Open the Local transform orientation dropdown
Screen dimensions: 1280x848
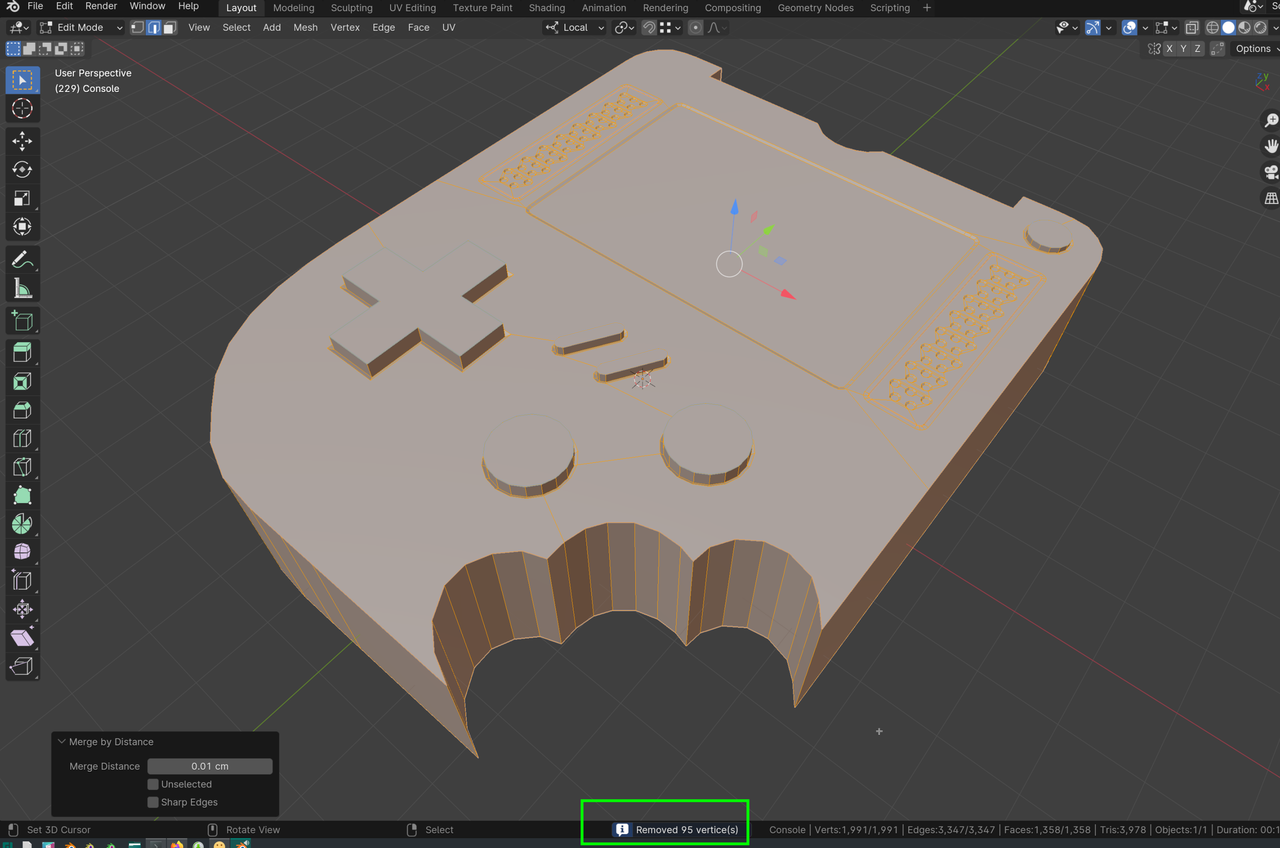click(576, 27)
